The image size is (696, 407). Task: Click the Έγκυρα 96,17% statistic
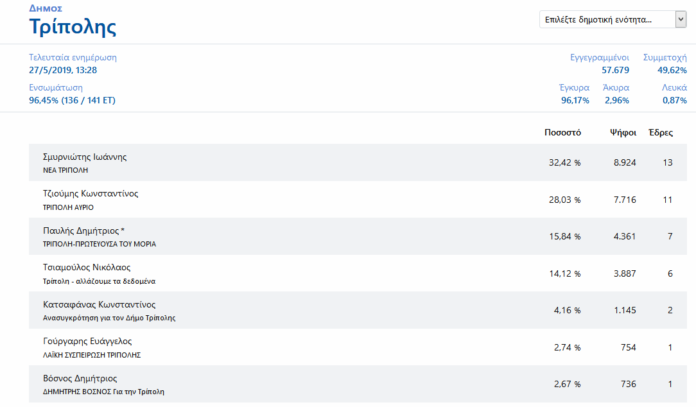pos(574,100)
